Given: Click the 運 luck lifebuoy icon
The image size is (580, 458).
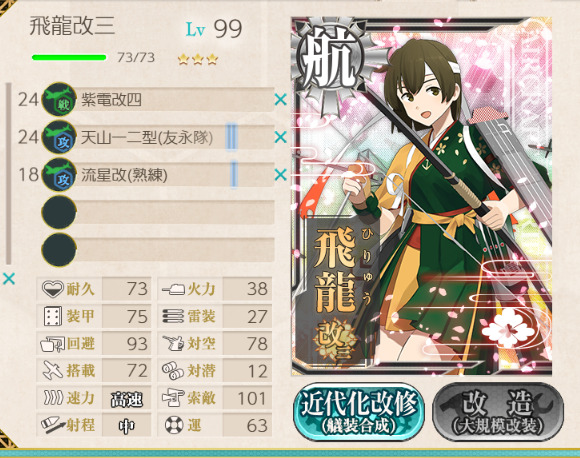Looking at the screenshot, I should 174,425.
